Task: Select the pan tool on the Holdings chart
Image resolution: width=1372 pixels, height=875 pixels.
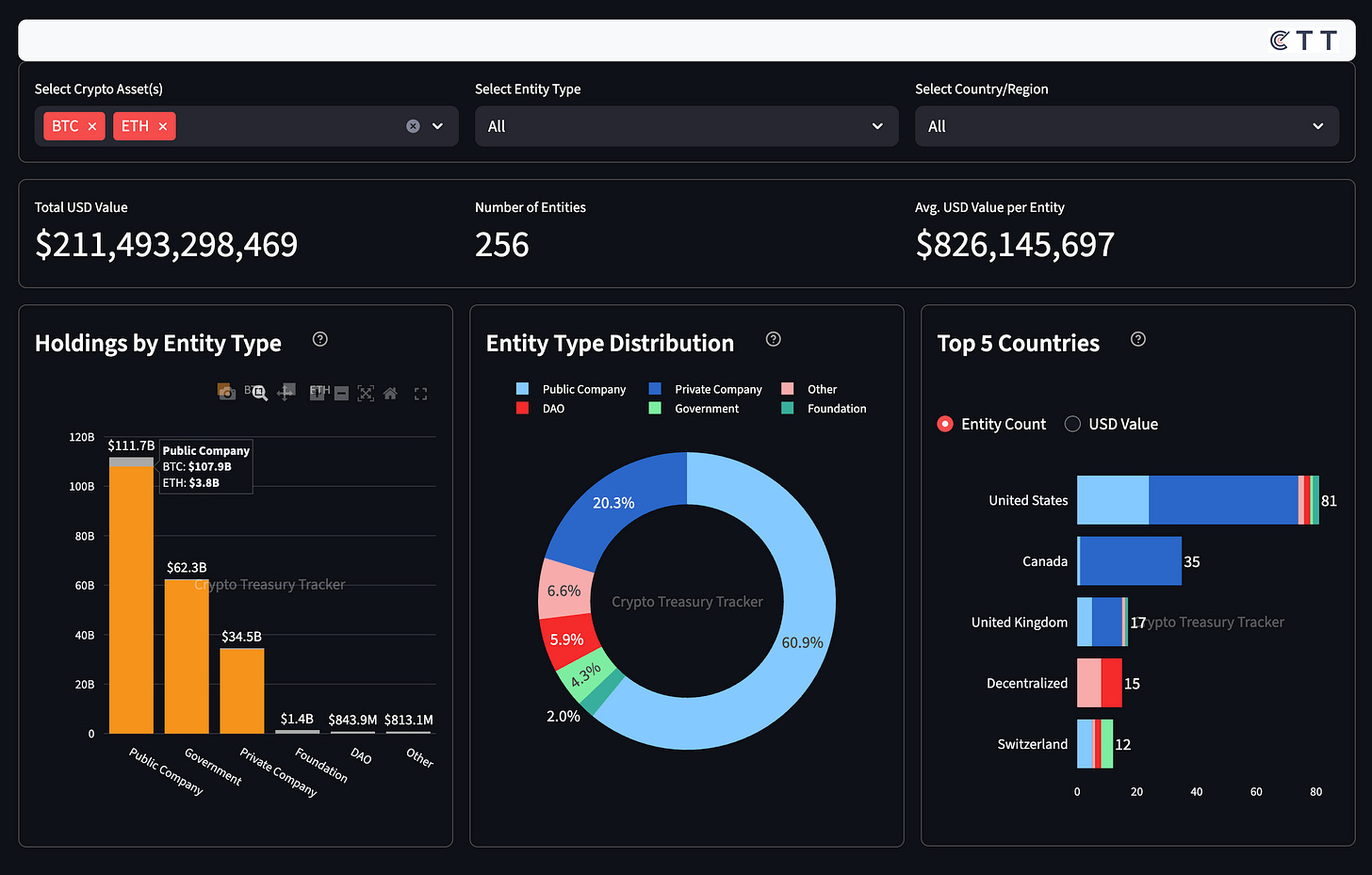Action: click(x=286, y=393)
